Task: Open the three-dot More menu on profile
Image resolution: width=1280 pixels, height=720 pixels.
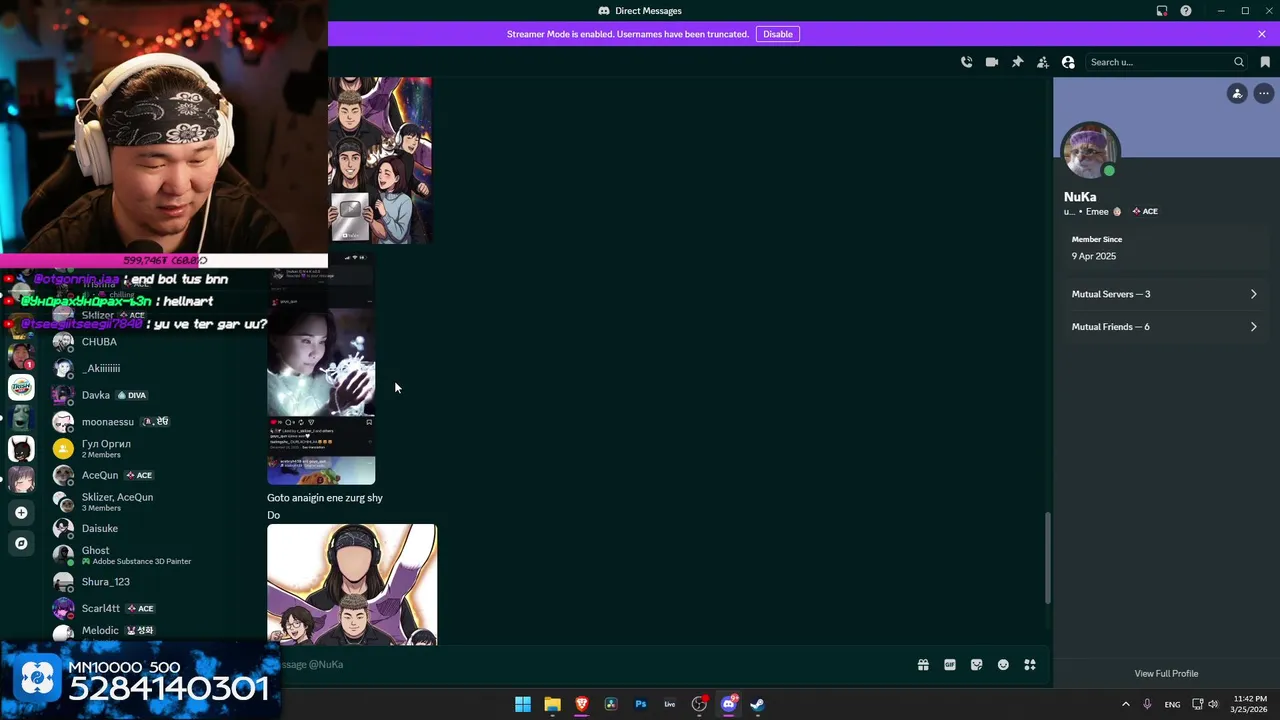Action: pyautogui.click(x=1264, y=93)
